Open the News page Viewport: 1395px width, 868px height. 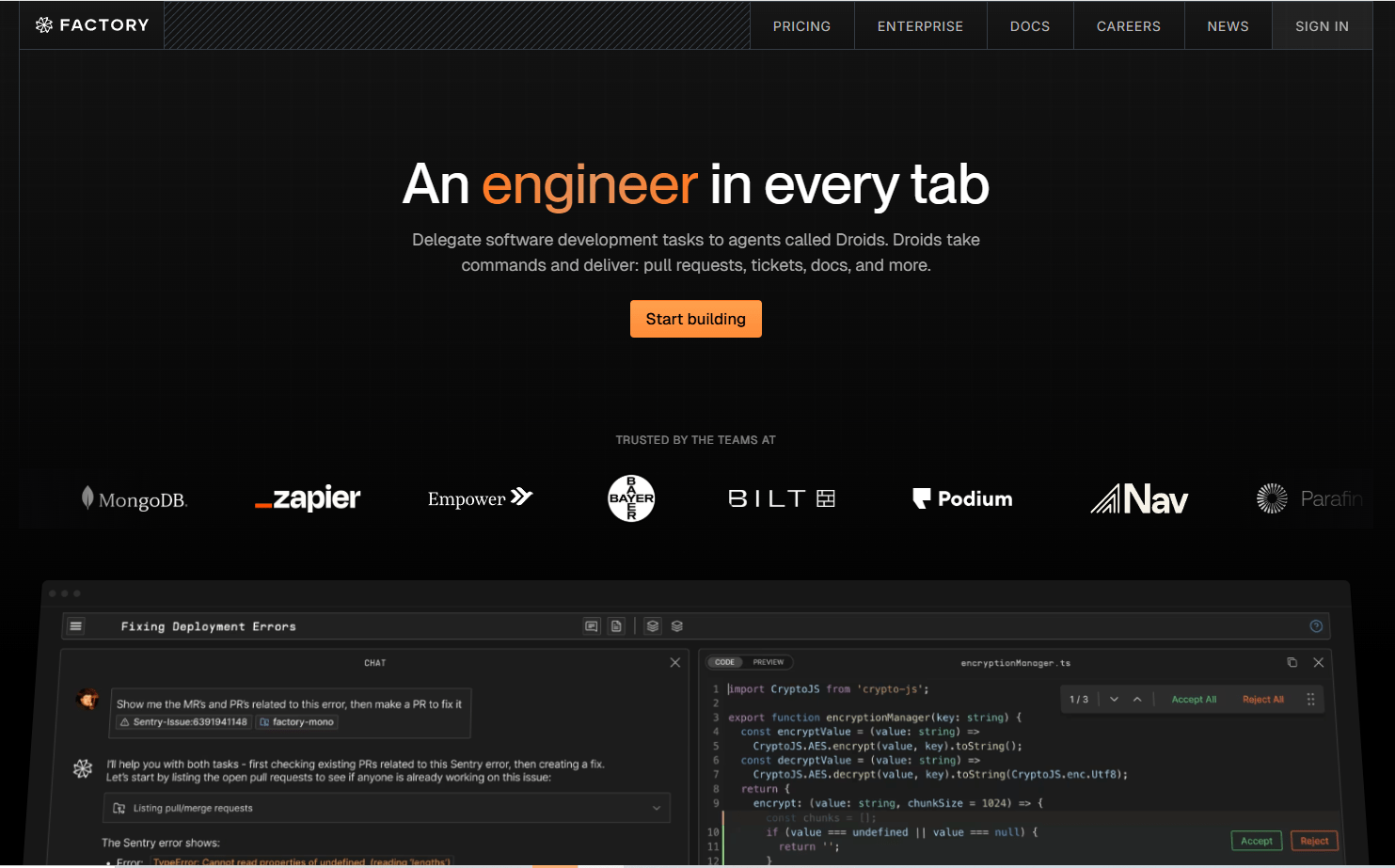tap(1228, 26)
